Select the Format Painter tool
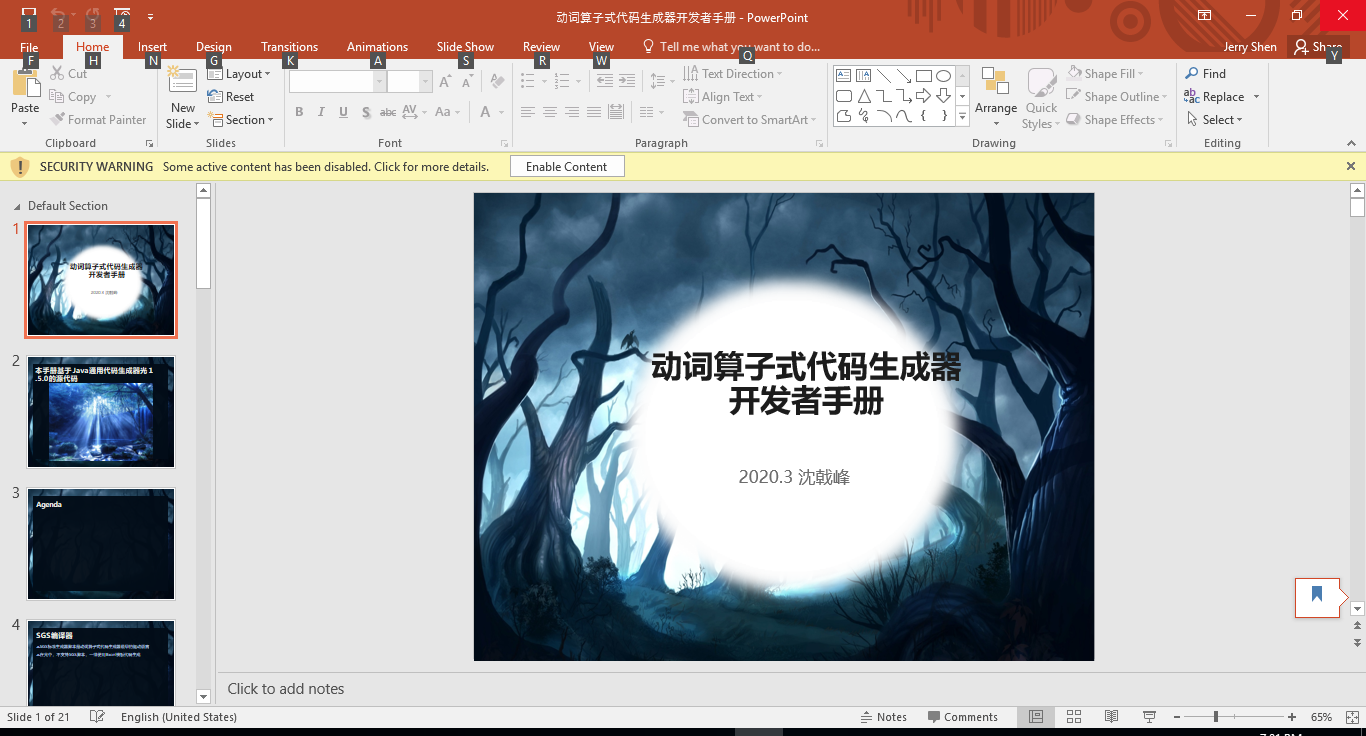 coord(98,120)
